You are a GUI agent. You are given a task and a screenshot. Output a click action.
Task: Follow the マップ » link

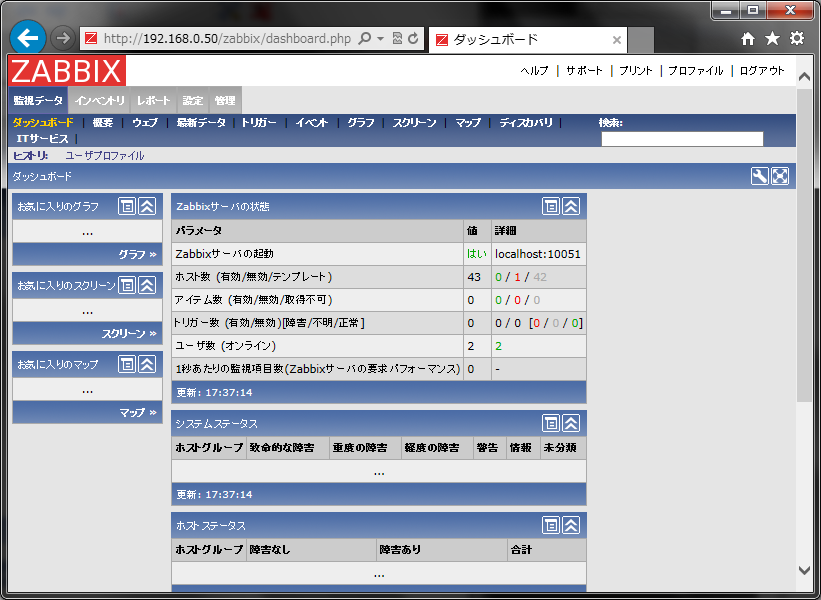tap(138, 413)
